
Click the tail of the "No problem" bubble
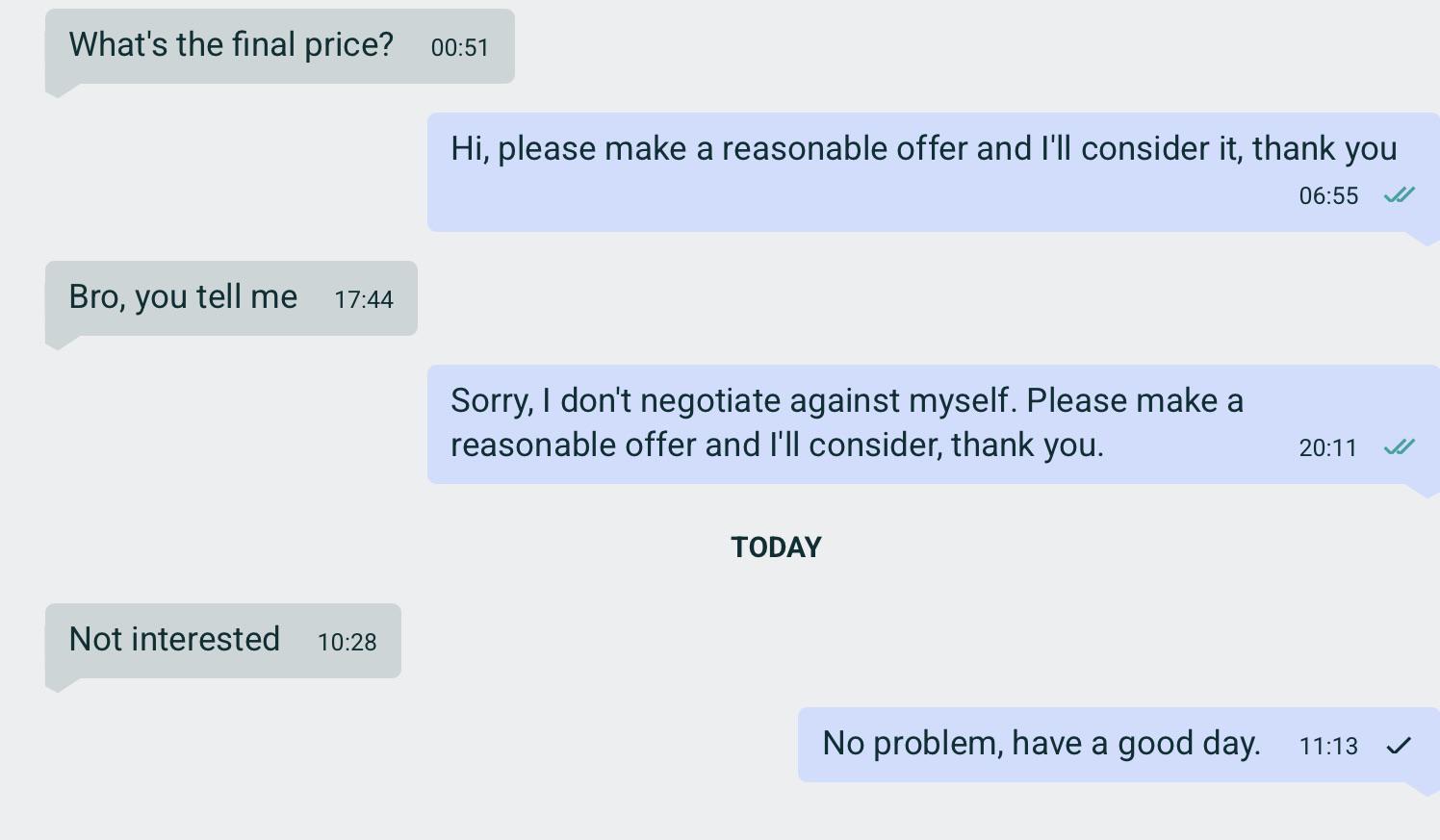[x=1425, y=788]
